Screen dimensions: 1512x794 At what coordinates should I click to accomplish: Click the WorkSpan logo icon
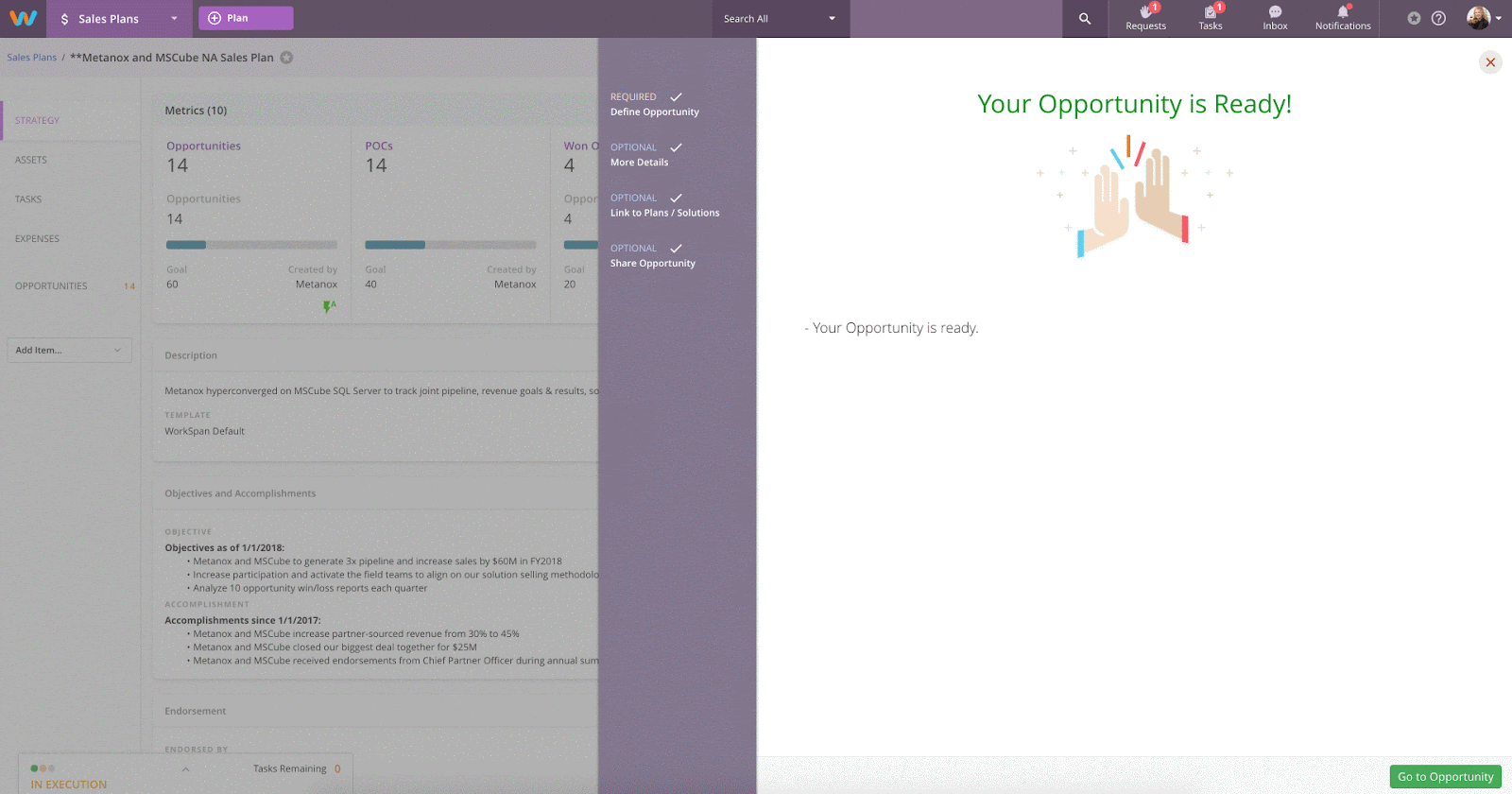(x=23, y=18)
